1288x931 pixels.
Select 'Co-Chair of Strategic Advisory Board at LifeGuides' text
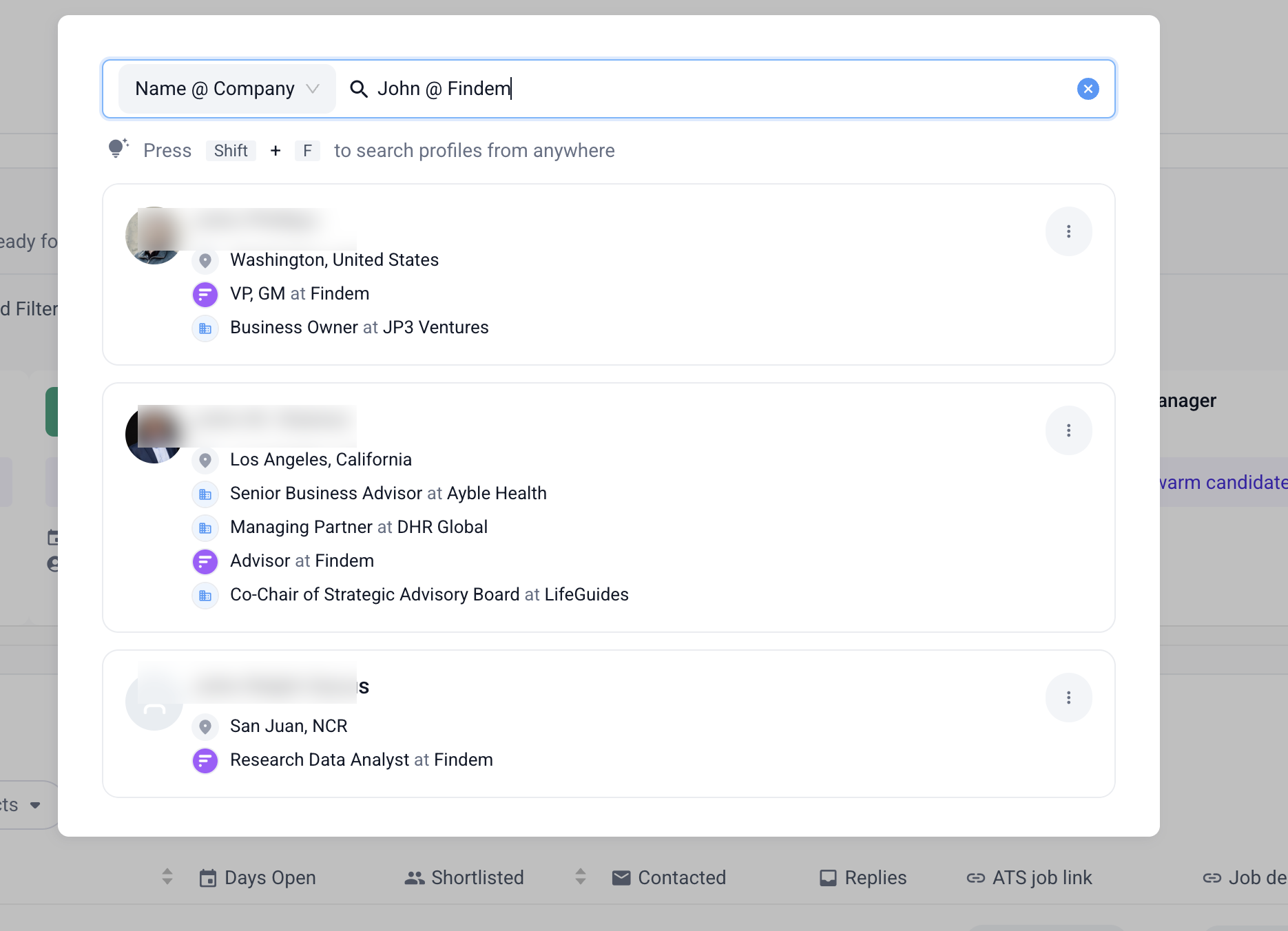click(x=429, y=595)
